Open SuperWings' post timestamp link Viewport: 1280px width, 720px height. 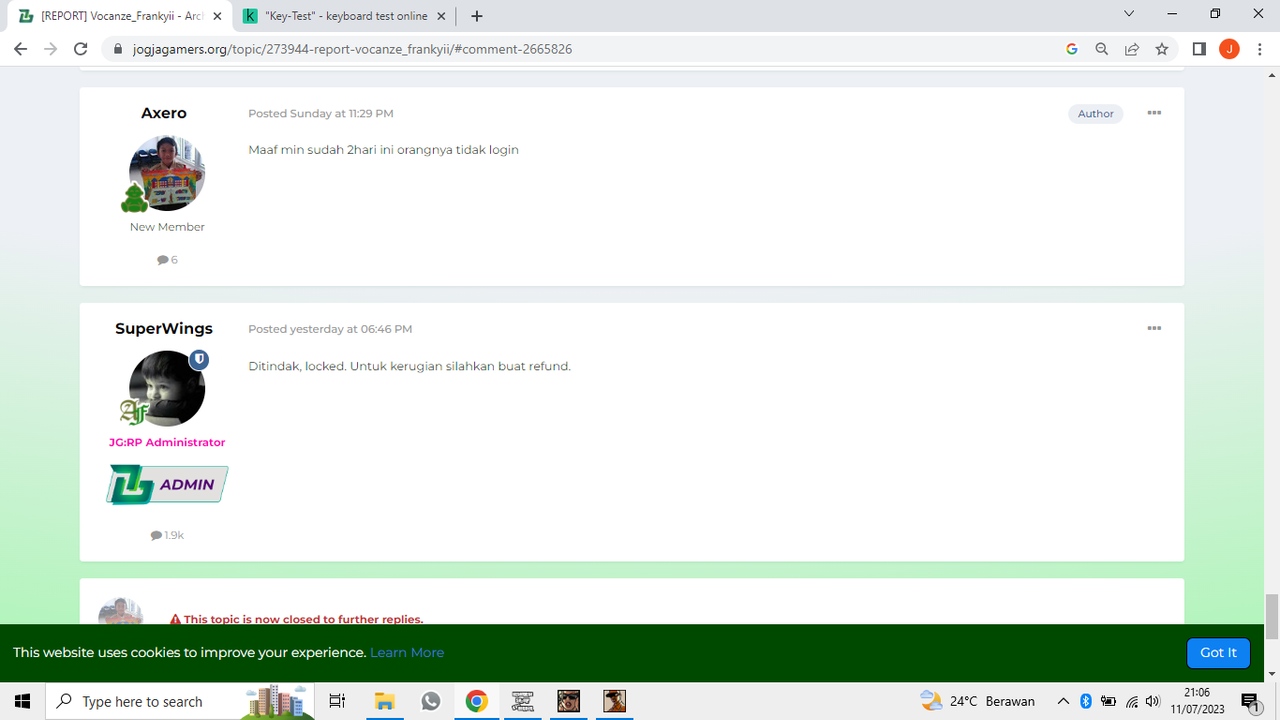pos(330,329)
